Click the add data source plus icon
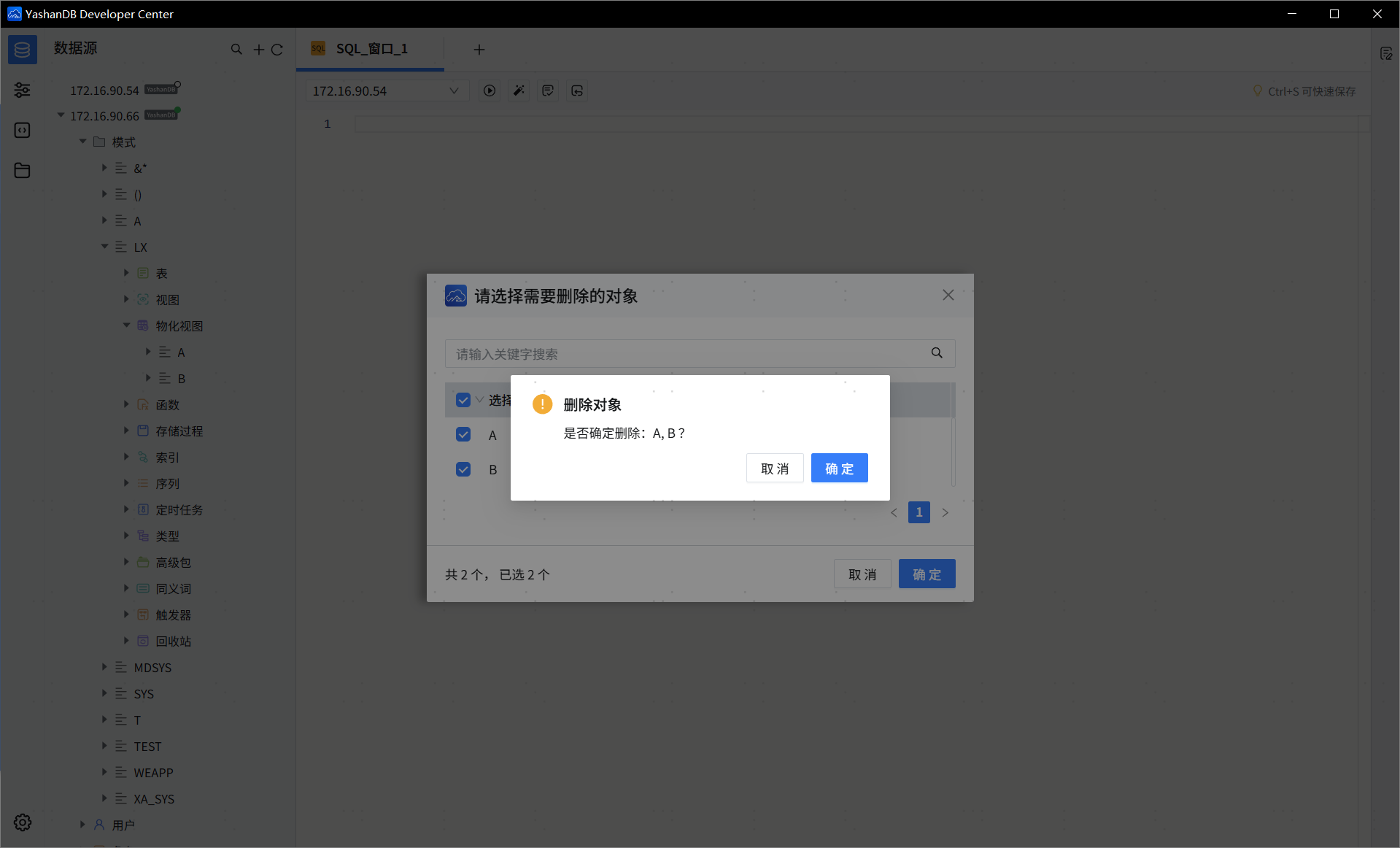 coord(258,50)
